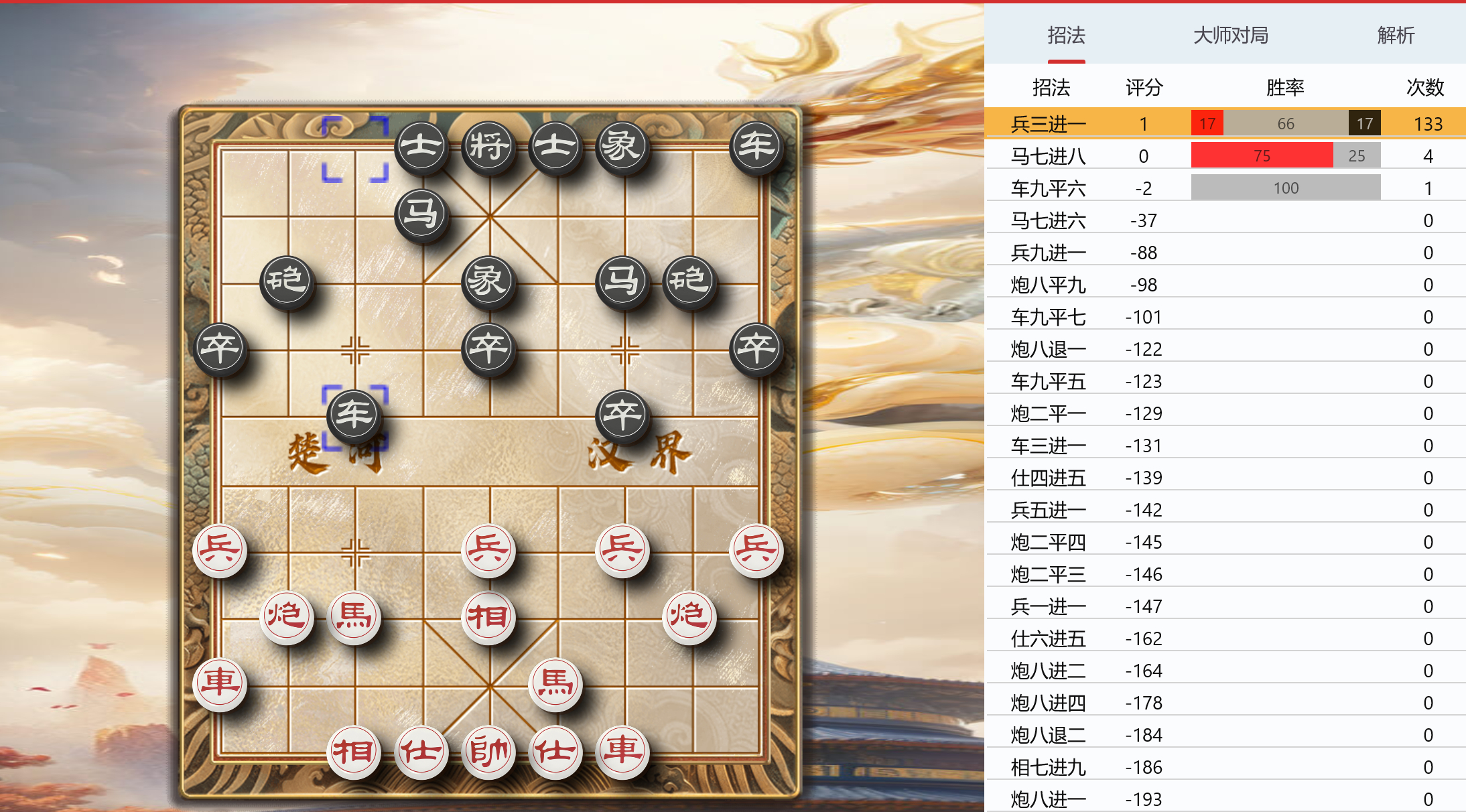
Task: Pick the red 相 in the center column
Action: [489, 617]
